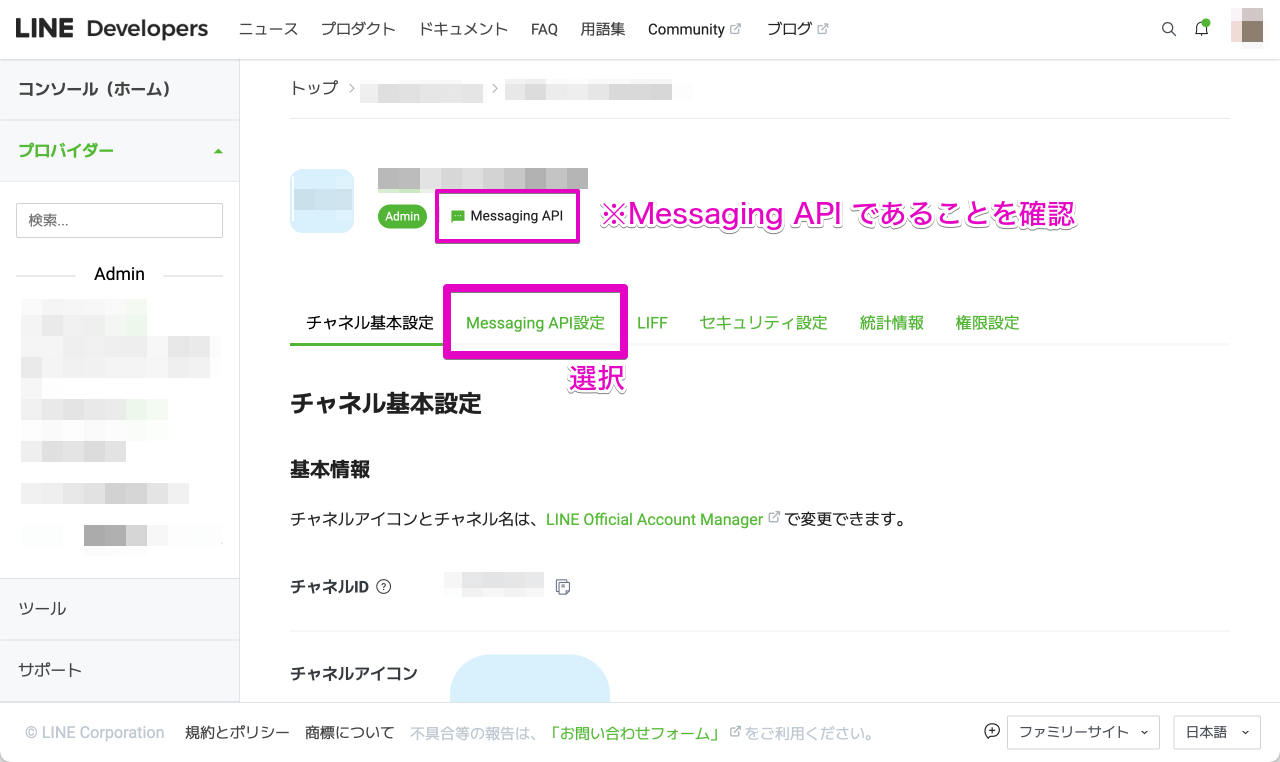Open the 日本語 language dropdown
Screen dimensions: 1280x762
[1216, 732]
